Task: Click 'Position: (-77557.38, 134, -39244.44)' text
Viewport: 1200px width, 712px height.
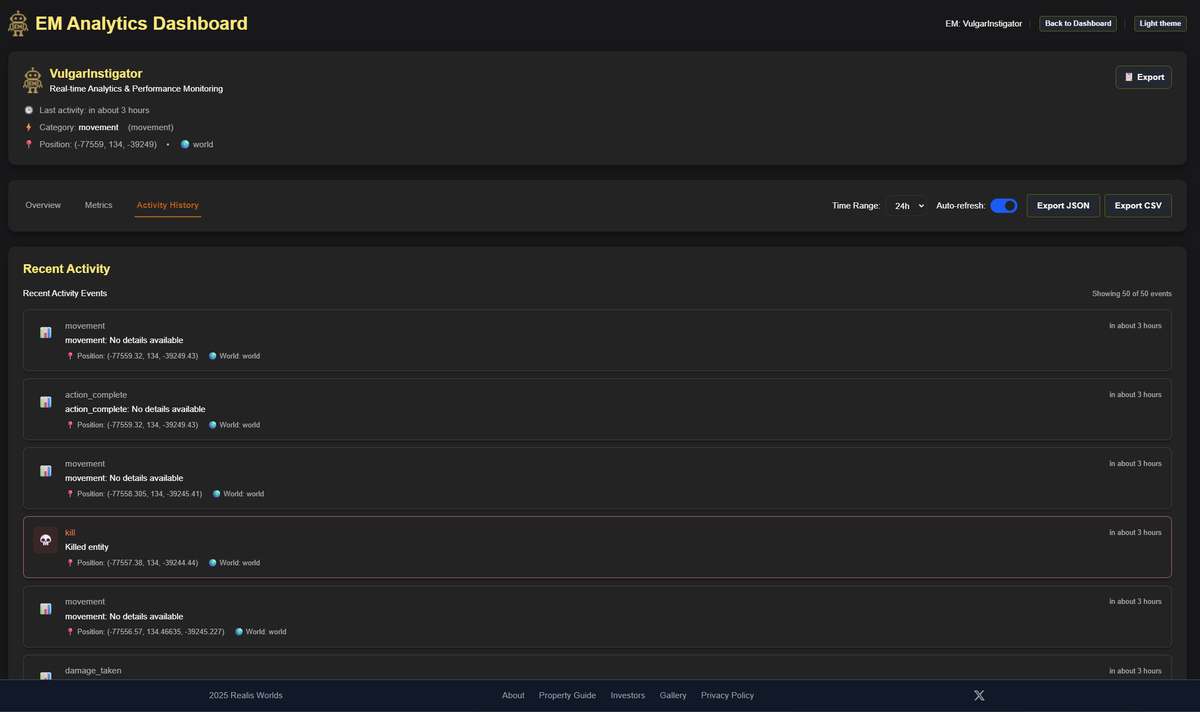Action: 138,563
